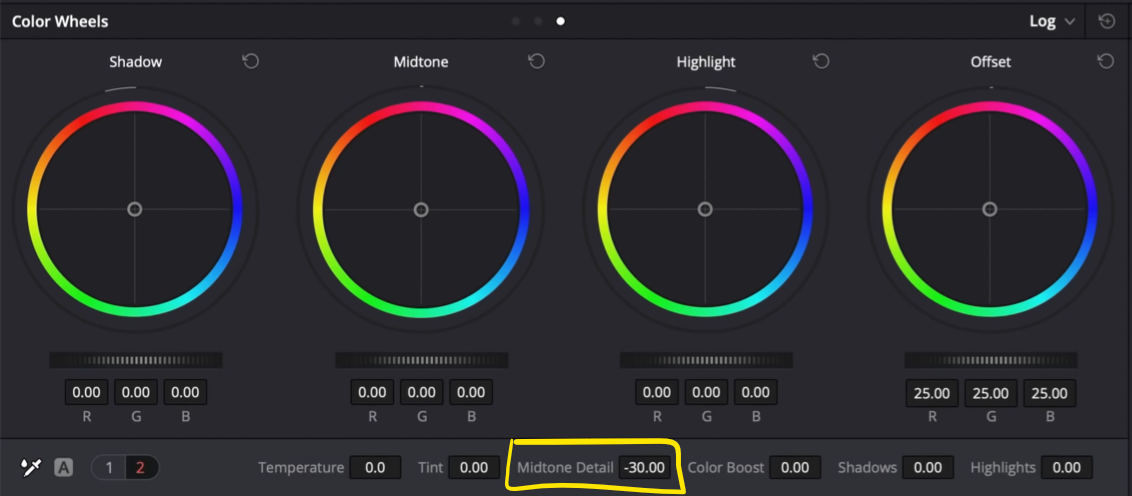Reset the Midtone color wheel
Image resolution: width=1132 pixels, height=496 pixels.
536,61
